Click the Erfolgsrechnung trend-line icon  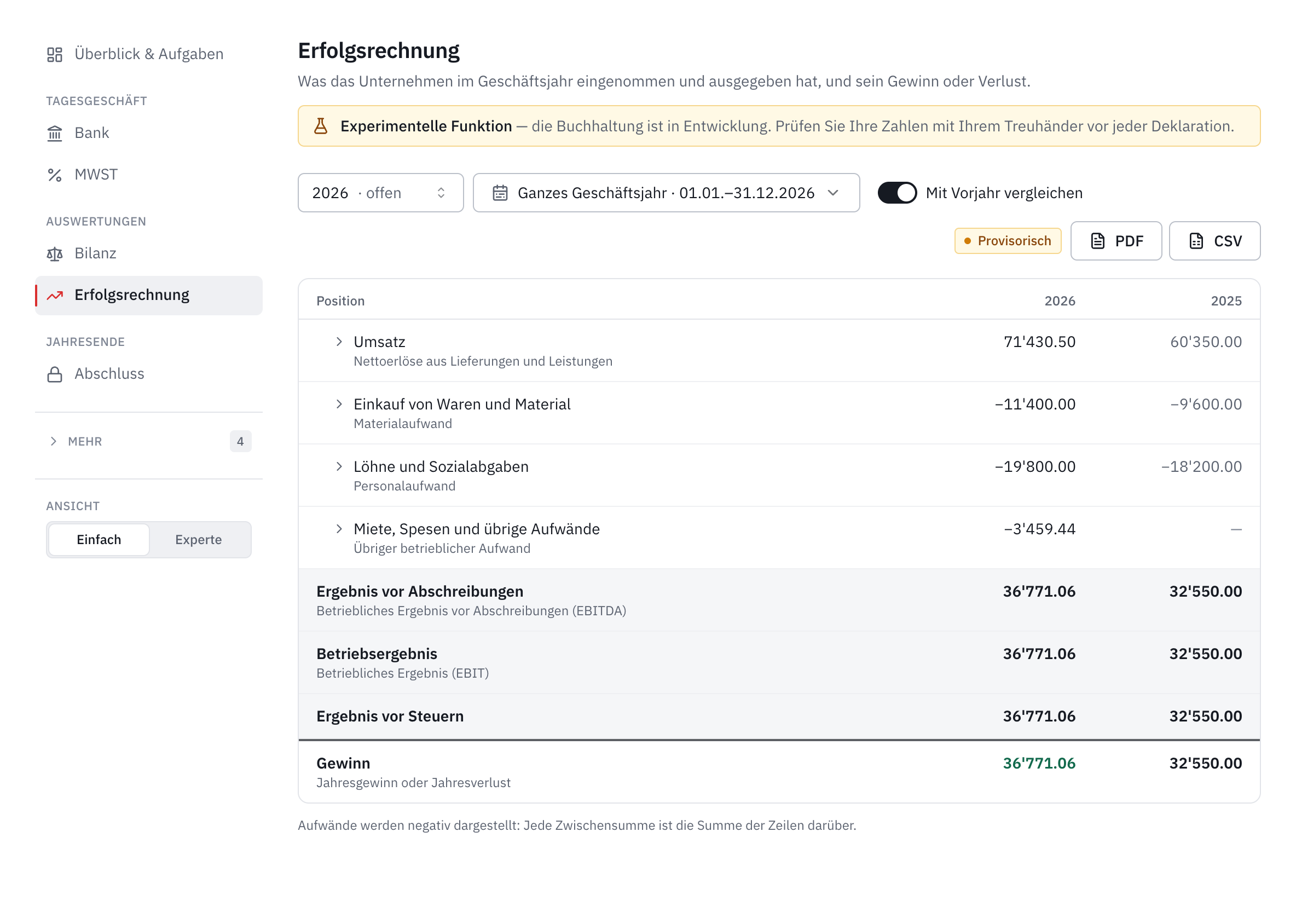(55, 296)
